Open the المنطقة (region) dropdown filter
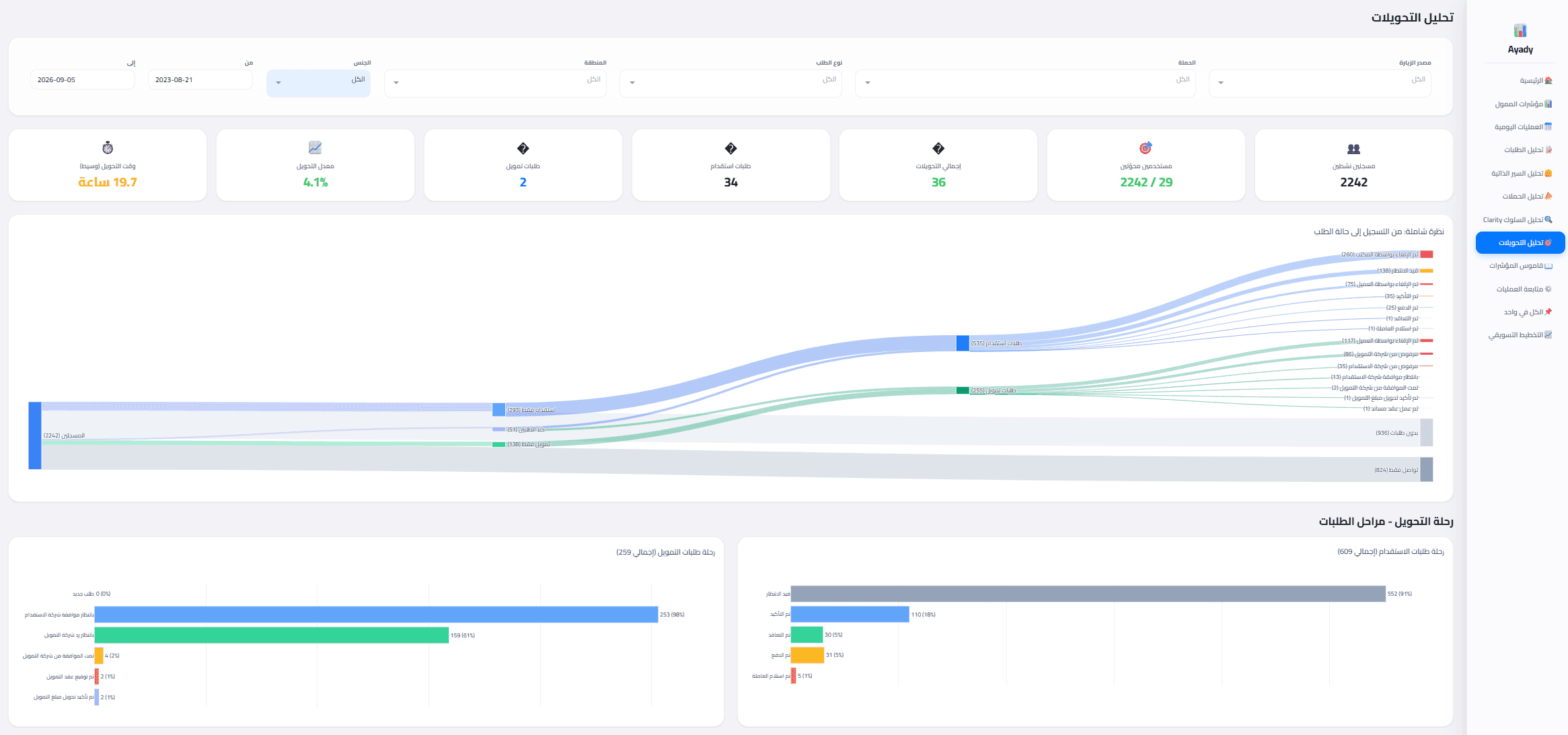Screen dimensions: 1568x735 (x=495, y=83)
